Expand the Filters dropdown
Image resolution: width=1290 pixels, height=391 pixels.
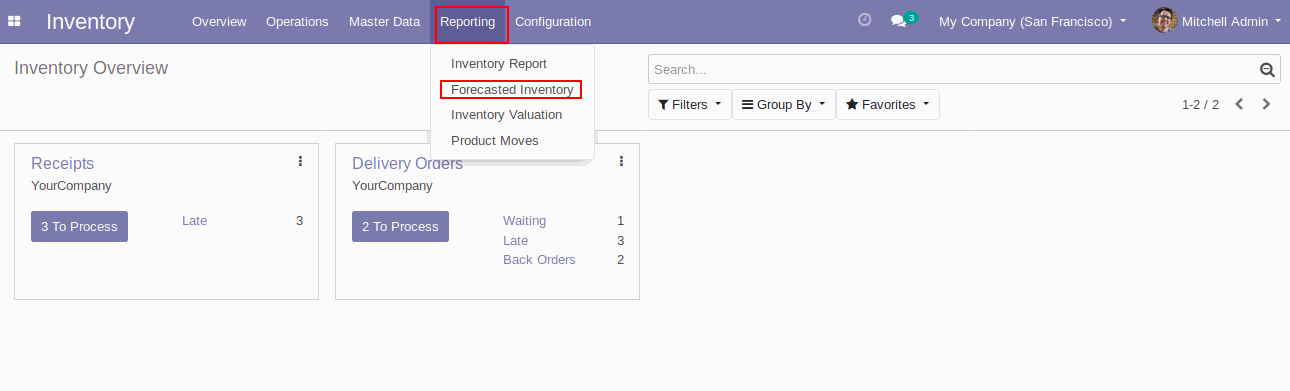[x=690, y=105]
